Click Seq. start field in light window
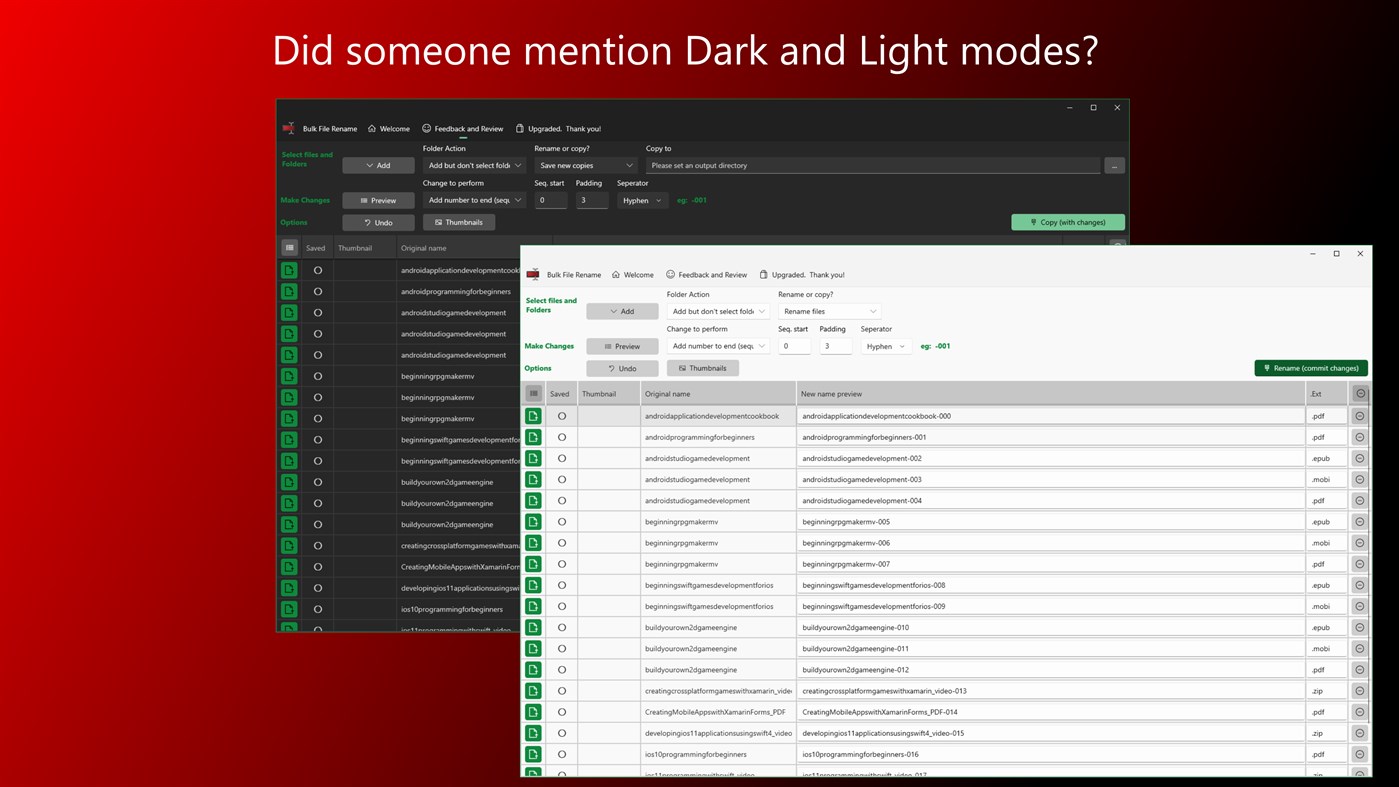Viewport: 1399px width, 787px height. click(794, 346)
